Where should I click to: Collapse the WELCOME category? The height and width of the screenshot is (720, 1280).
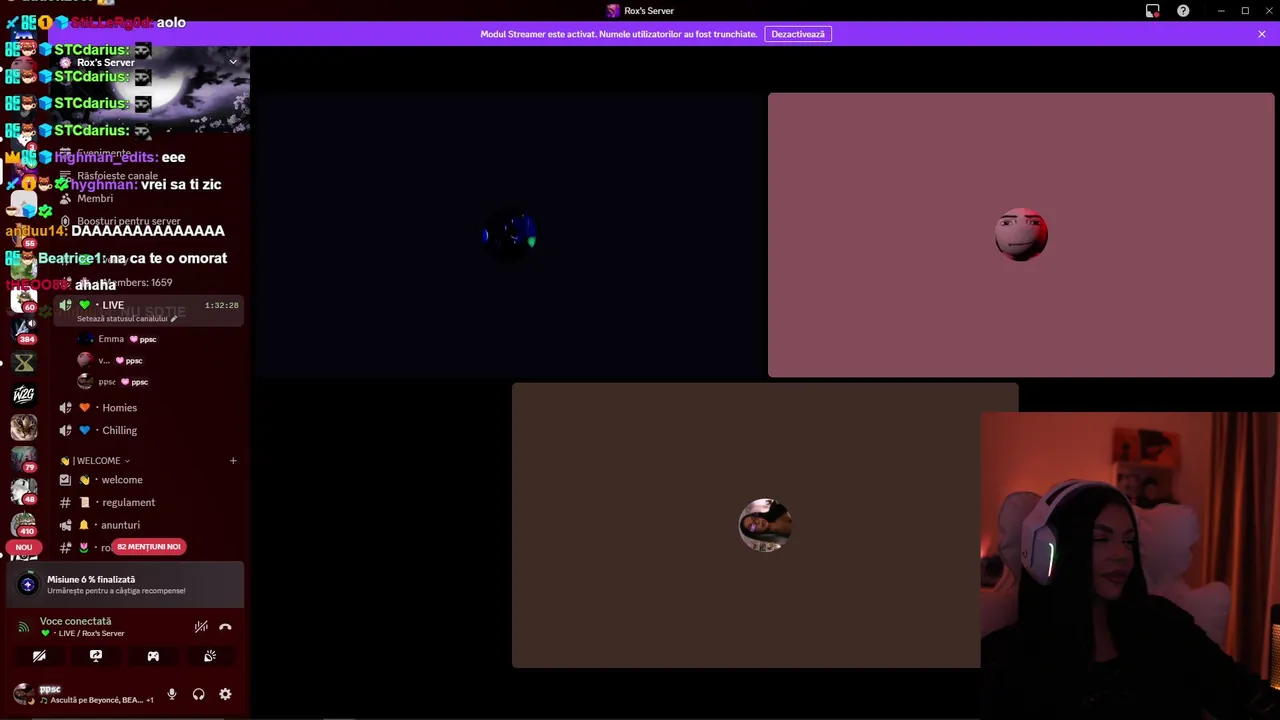pos(96,461)
